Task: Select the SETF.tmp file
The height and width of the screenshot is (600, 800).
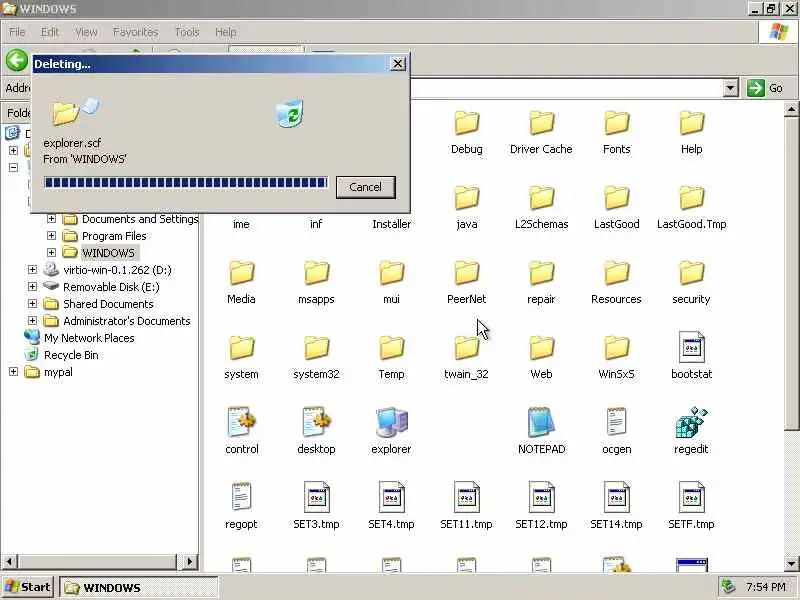Action: [691, 506]
